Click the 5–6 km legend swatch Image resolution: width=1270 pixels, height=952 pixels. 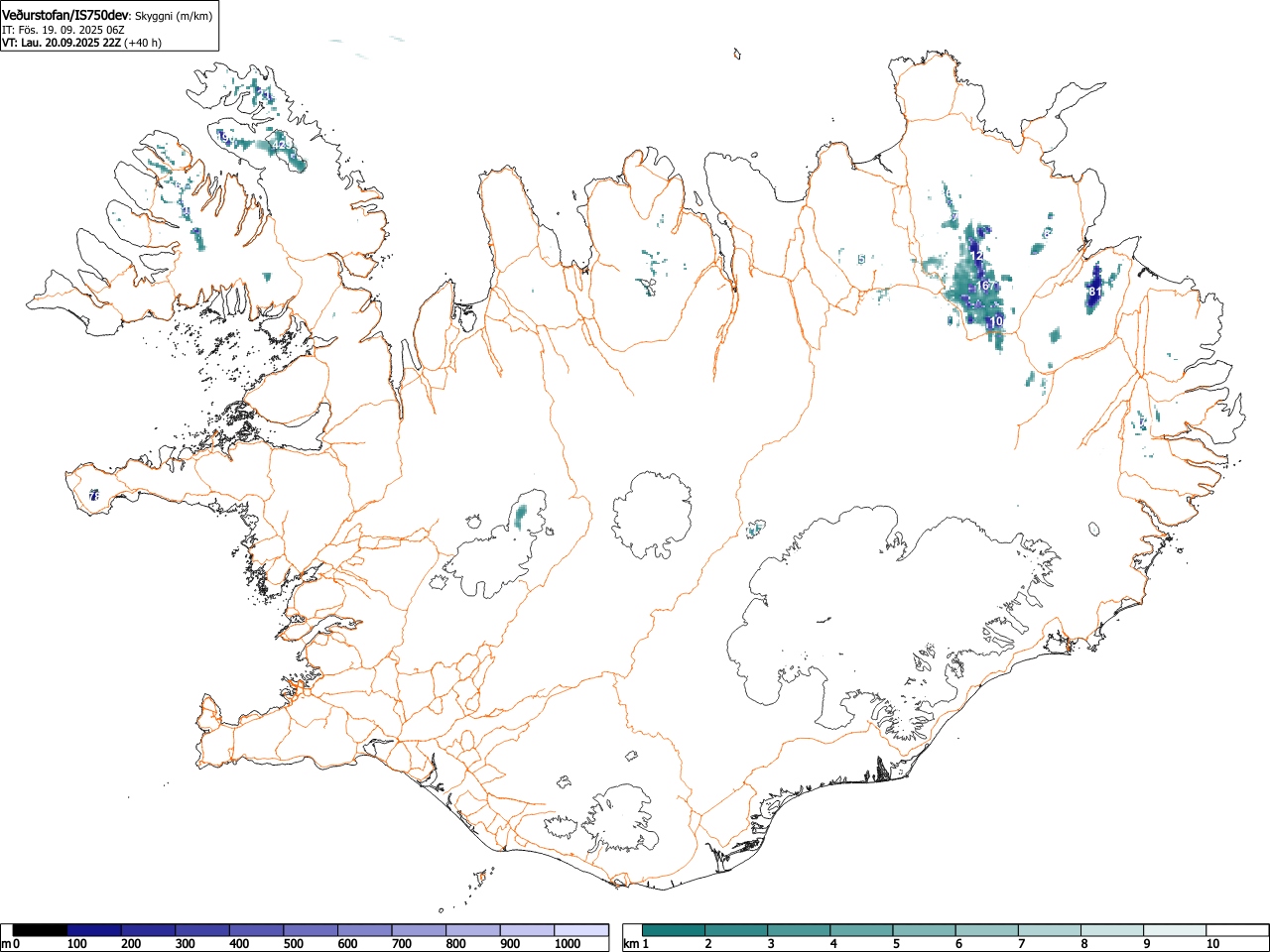pyautogui.click(x=924, y=930)
